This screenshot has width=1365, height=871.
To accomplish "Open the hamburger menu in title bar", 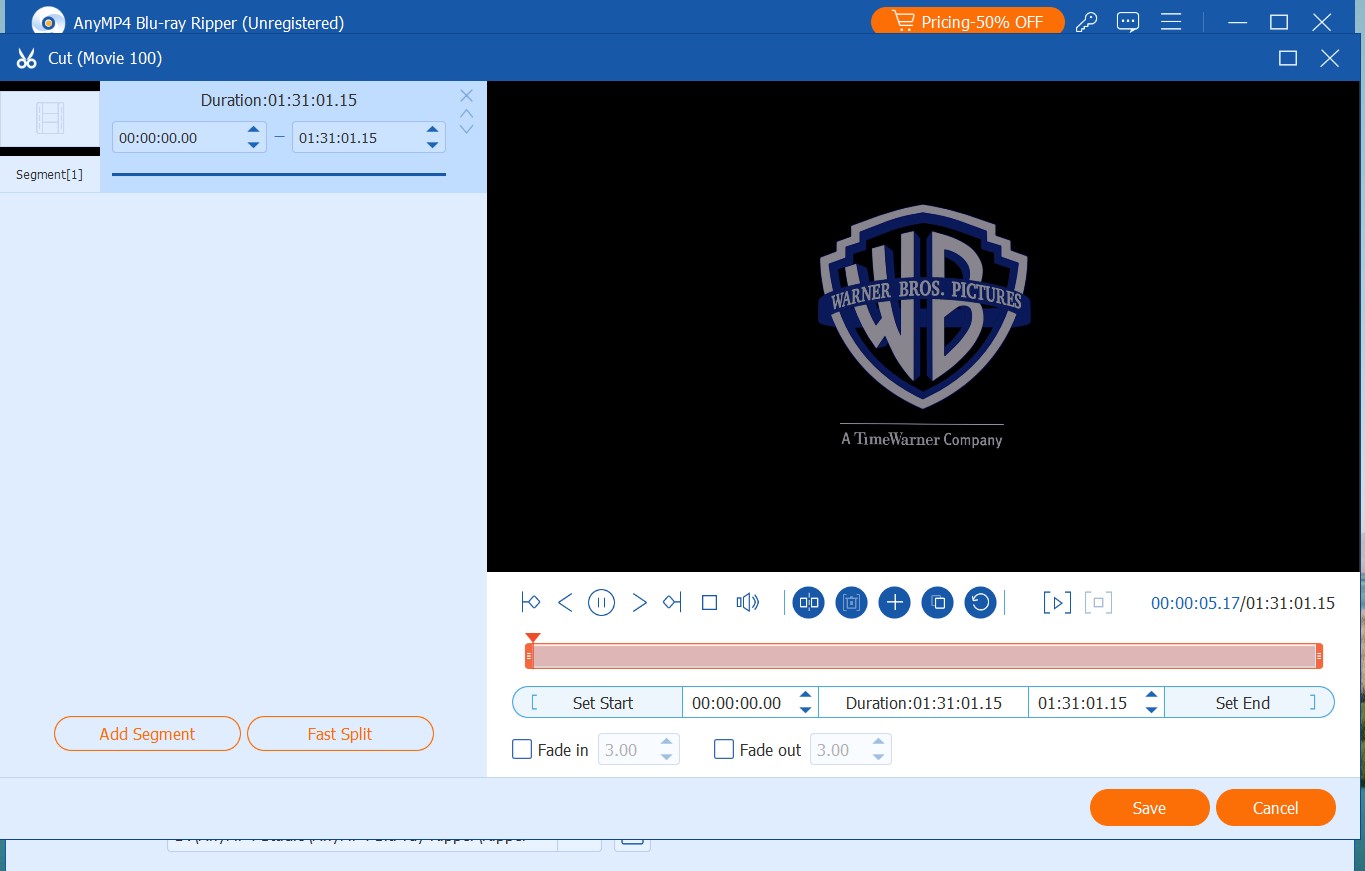I will 1170,21.
